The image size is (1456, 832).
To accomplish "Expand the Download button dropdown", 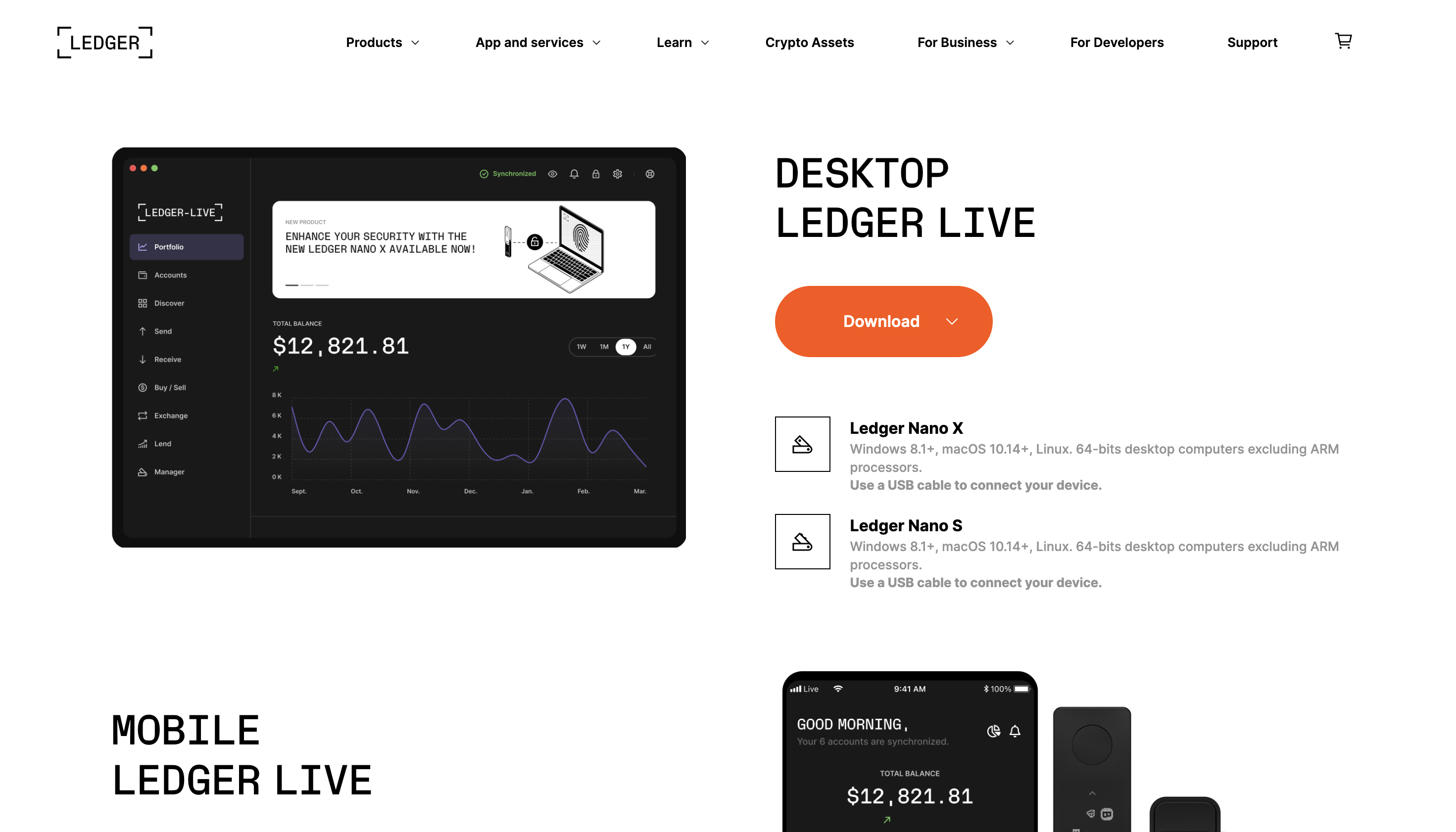I will coord(951,321).
